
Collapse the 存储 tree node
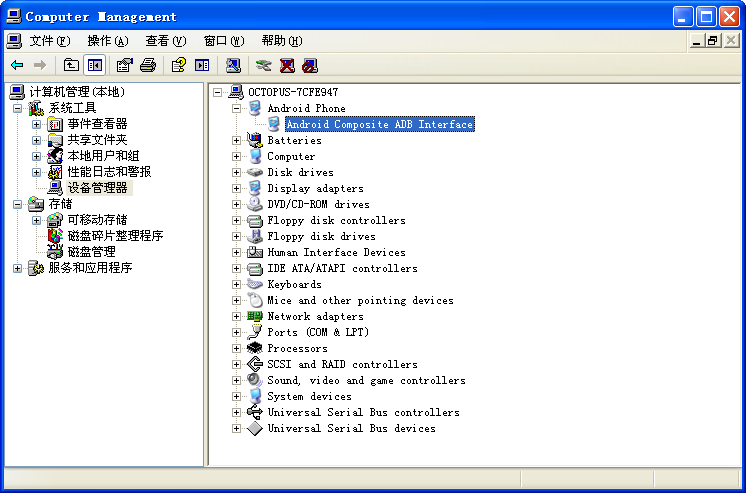pyautogui.click(x=18, y=204)
